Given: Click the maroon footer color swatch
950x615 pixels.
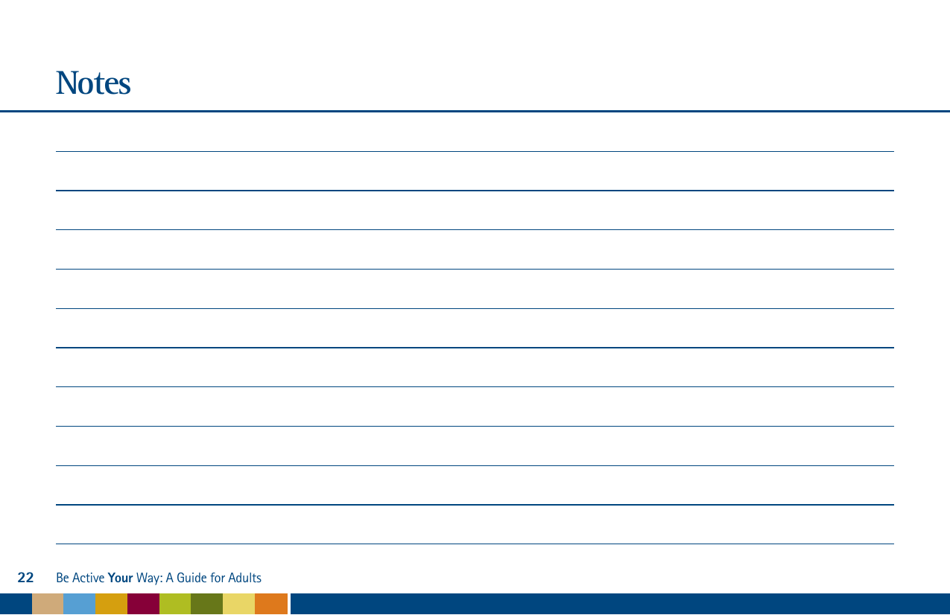Looking at the screenshot, I should (143, 604).
